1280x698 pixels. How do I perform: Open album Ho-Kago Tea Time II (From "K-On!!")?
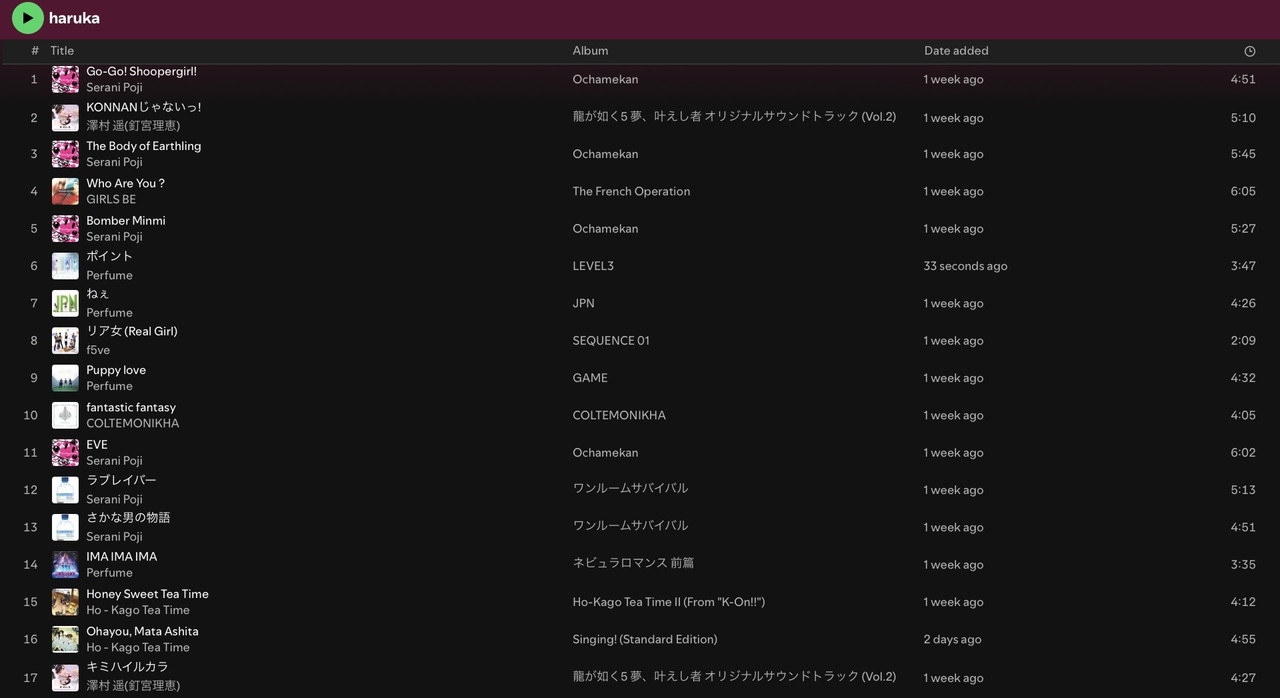pyautogui.click(x=669, y=602)
